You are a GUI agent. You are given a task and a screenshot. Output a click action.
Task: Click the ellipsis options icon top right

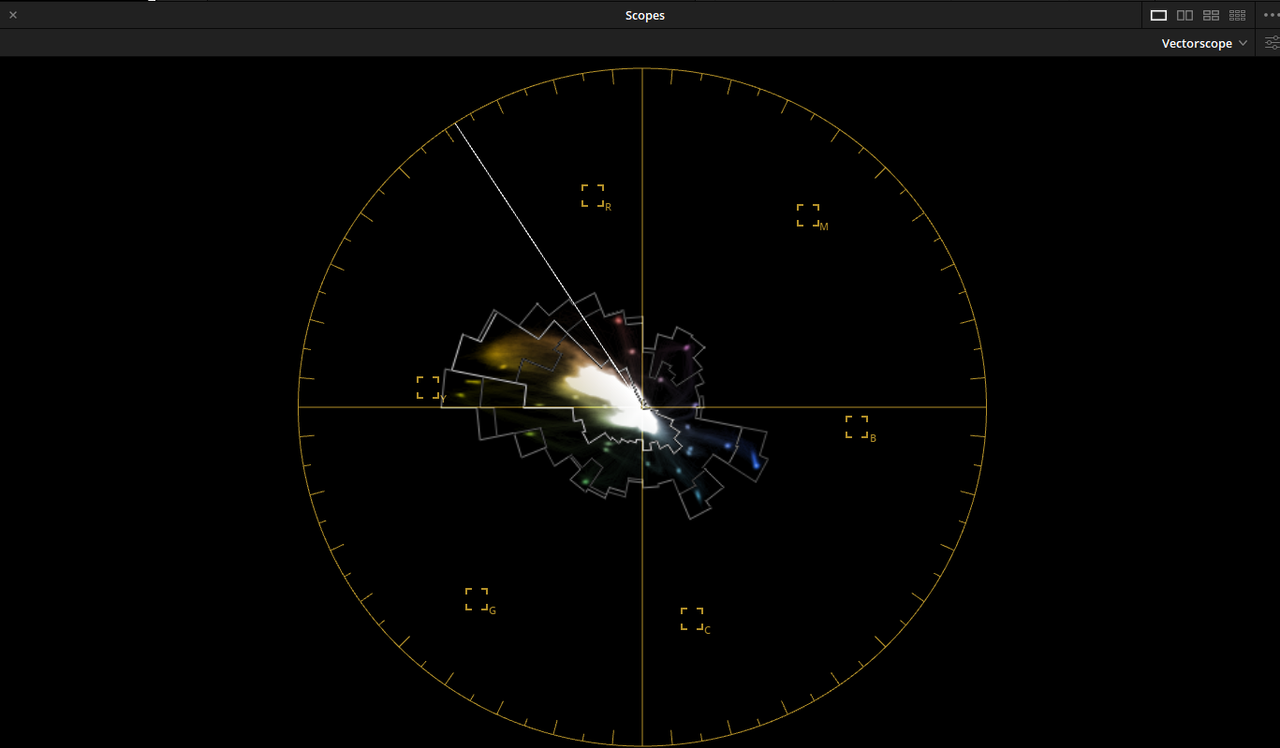(1271, 14)
